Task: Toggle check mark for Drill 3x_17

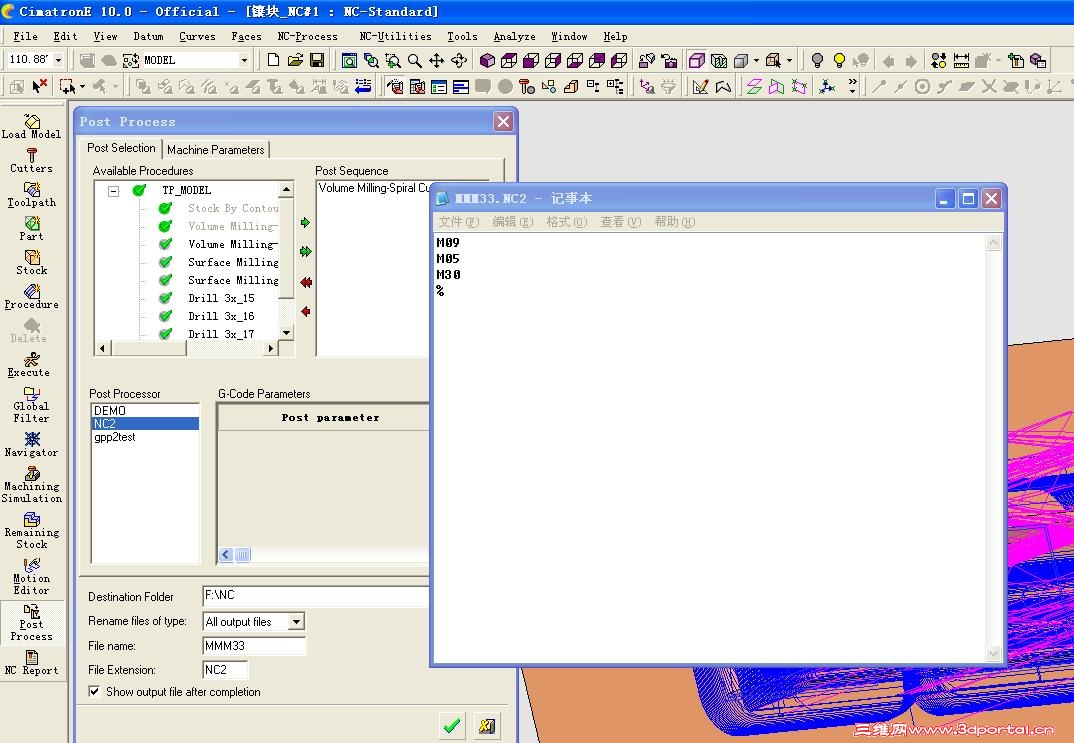Action: click(165, 333)
